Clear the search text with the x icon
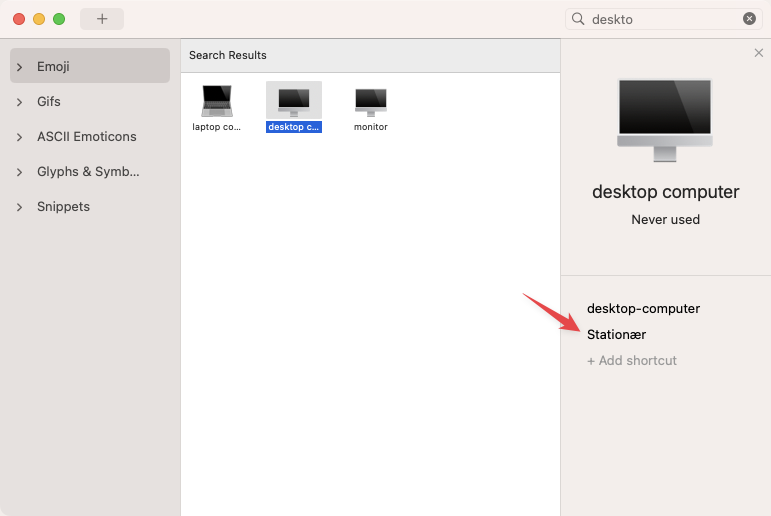Viewport: 771px width, 516px height. [749, 19]
